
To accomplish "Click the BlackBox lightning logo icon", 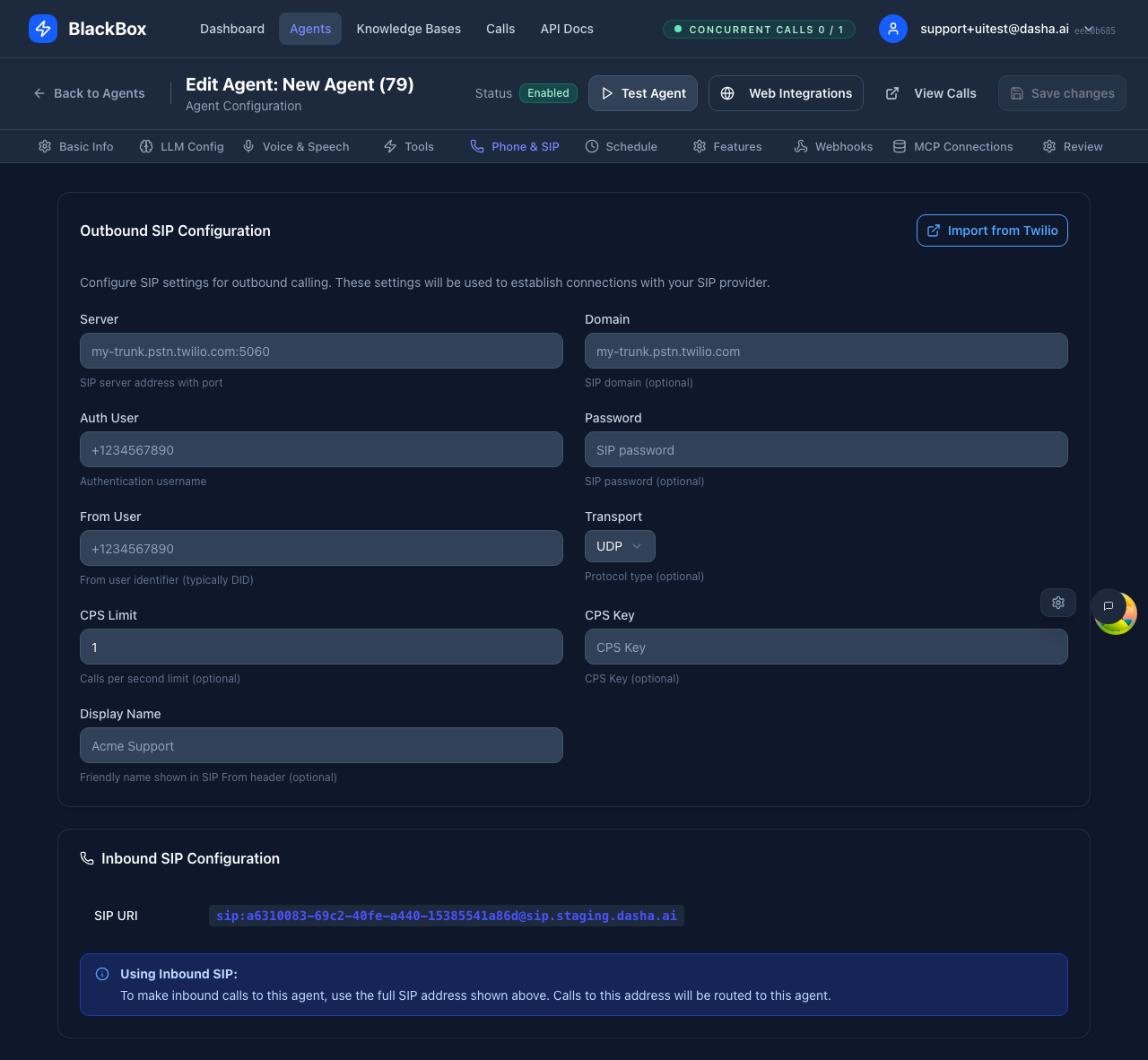I will pos(43,29).
